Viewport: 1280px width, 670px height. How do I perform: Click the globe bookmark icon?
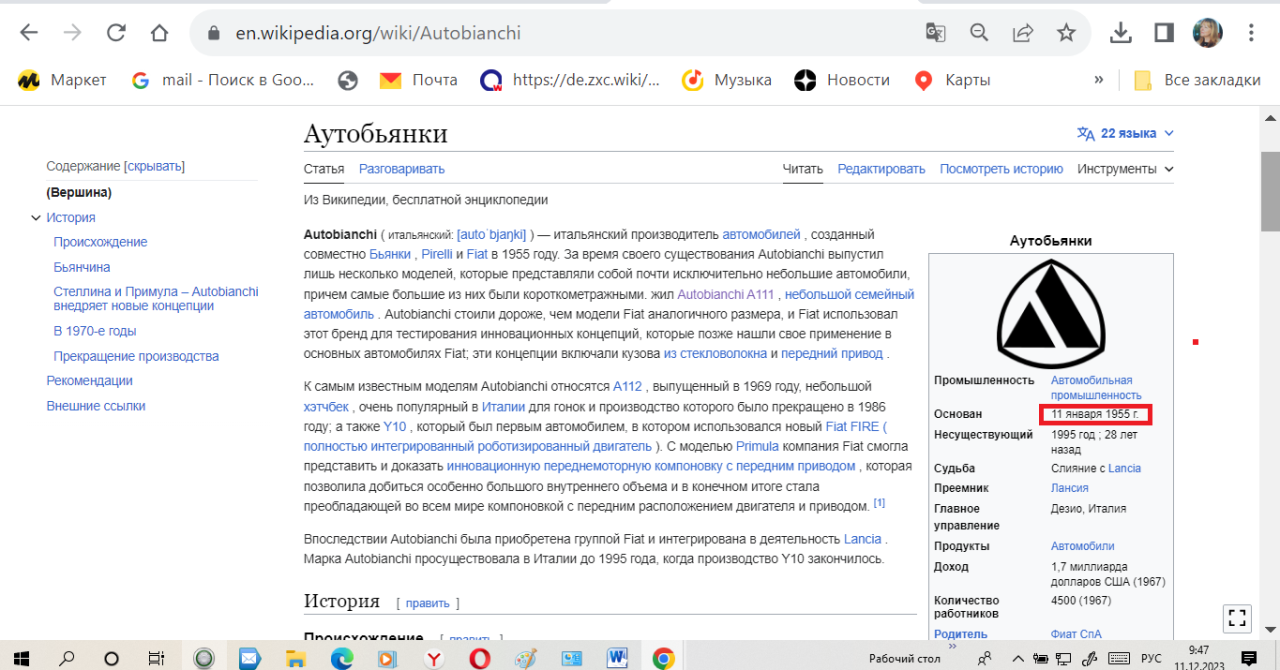pos(348,80)
